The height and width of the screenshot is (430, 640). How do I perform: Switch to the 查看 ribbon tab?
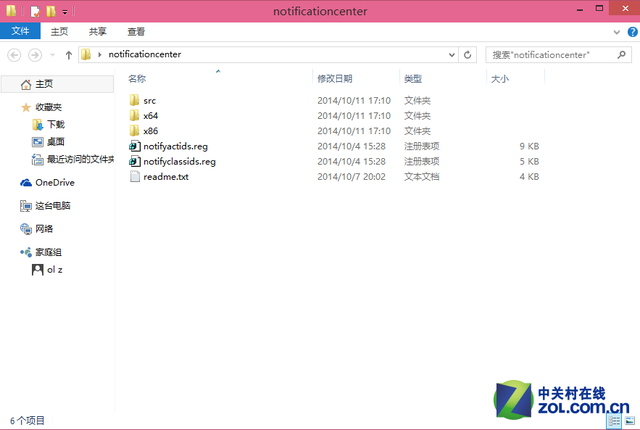tap(136, 31)
